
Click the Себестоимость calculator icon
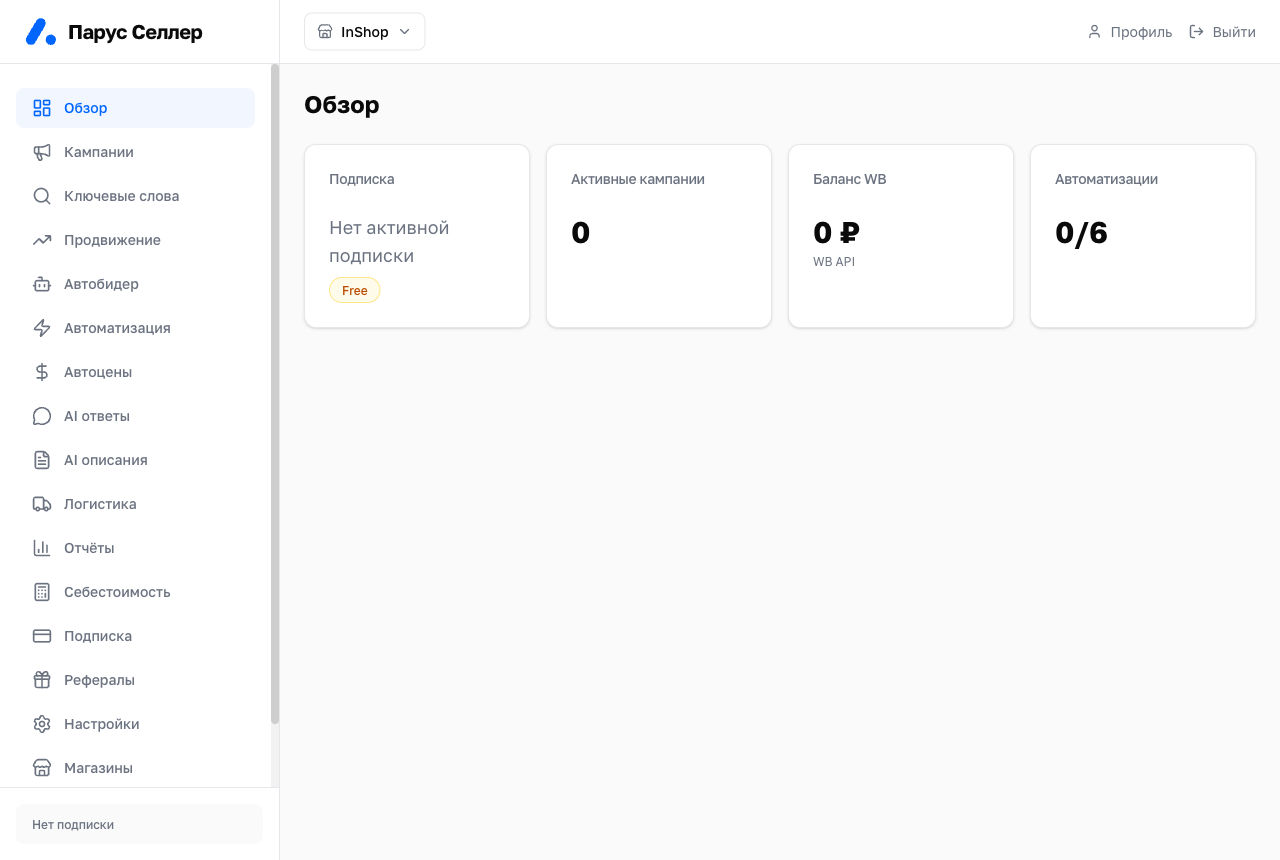coord(42,592)
